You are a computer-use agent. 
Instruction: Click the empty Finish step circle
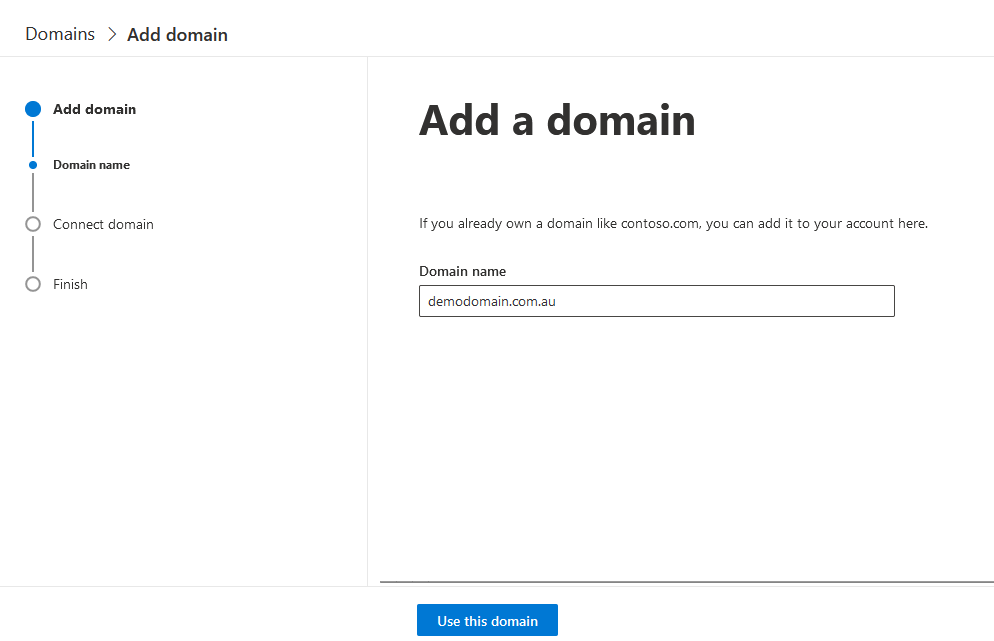point(33,284)
